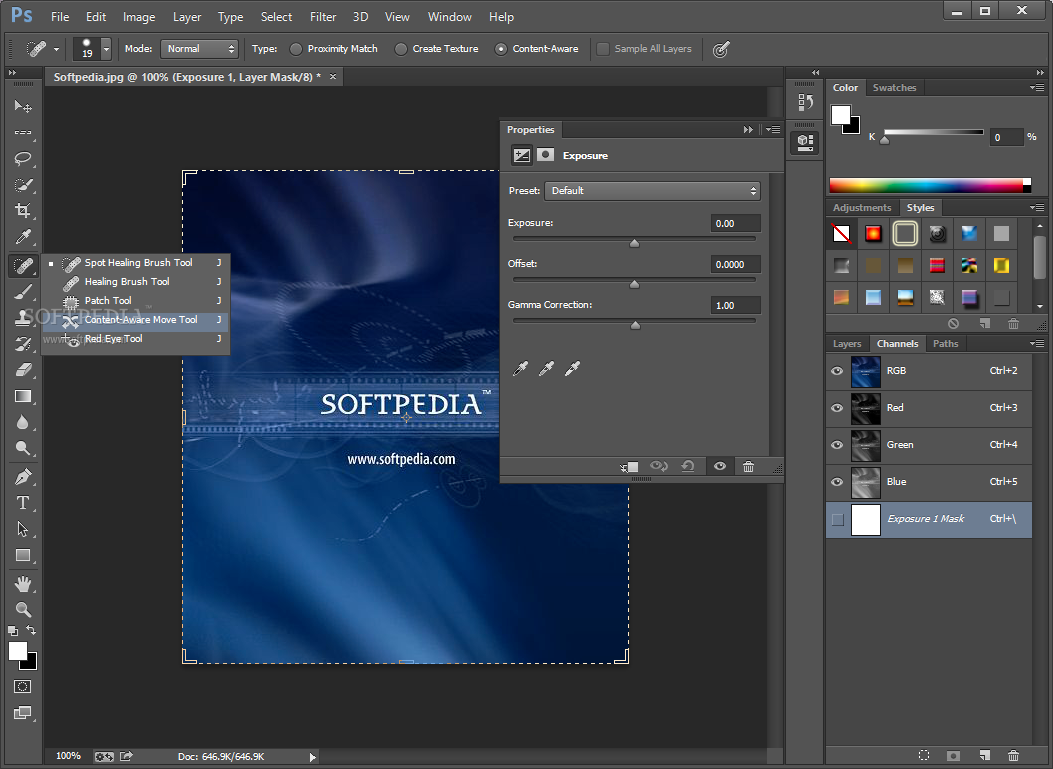Screen dimensions: 1053x769
Task: Select the Move tool
Action: (23, 106)
